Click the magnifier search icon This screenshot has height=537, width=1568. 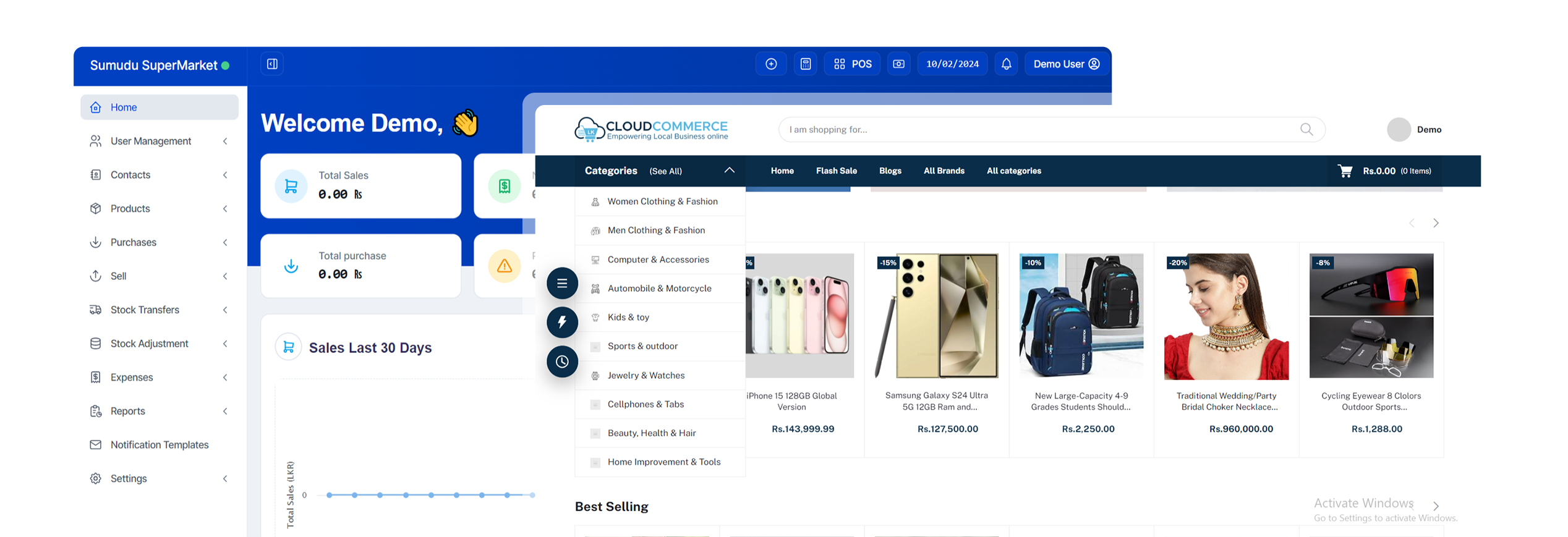[x=1306, y=129]
